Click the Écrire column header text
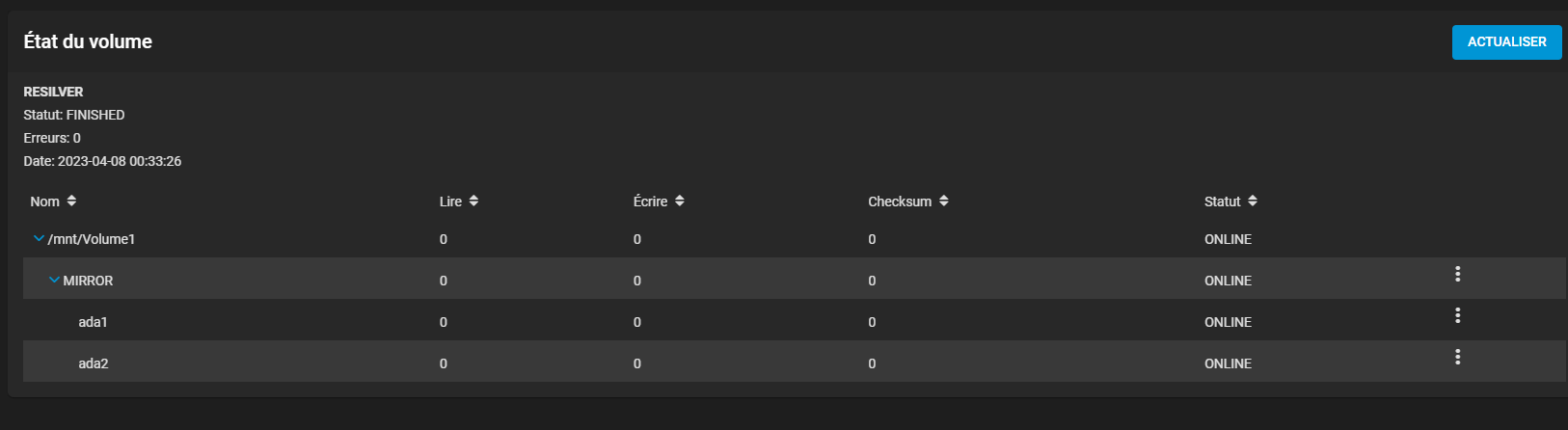This screenshot has height=430, width=1568. tap(650, 202)
